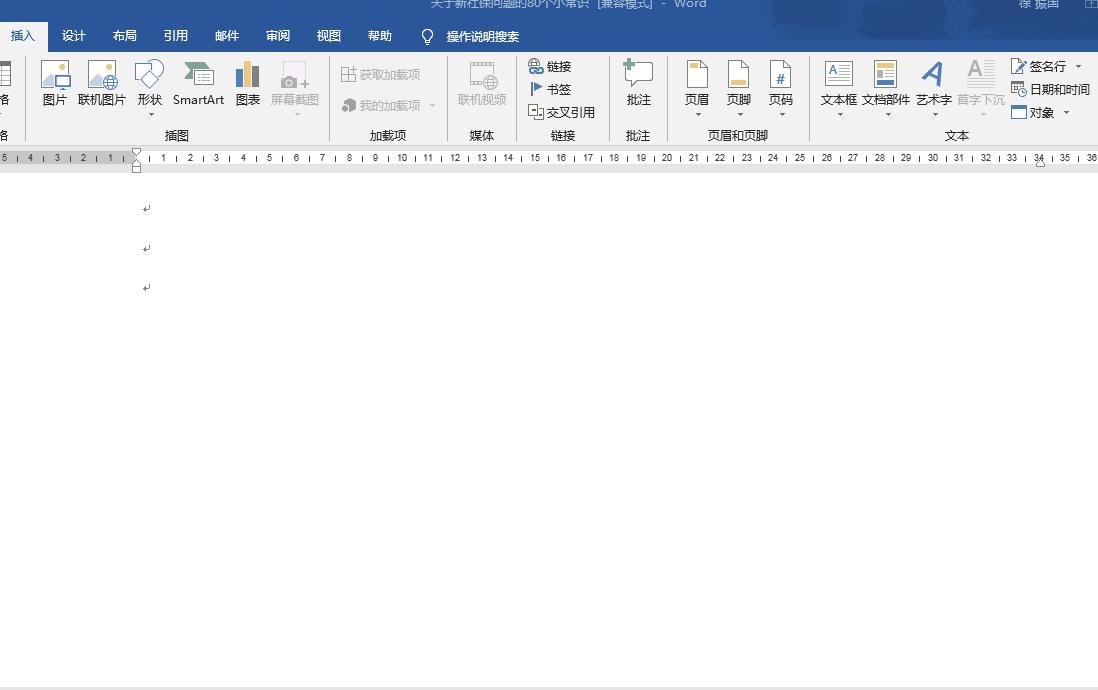The width and height of the screenshot is (1098, 690).
Task: Open the 邮件 ribbon tab
Action: (226, 36)
